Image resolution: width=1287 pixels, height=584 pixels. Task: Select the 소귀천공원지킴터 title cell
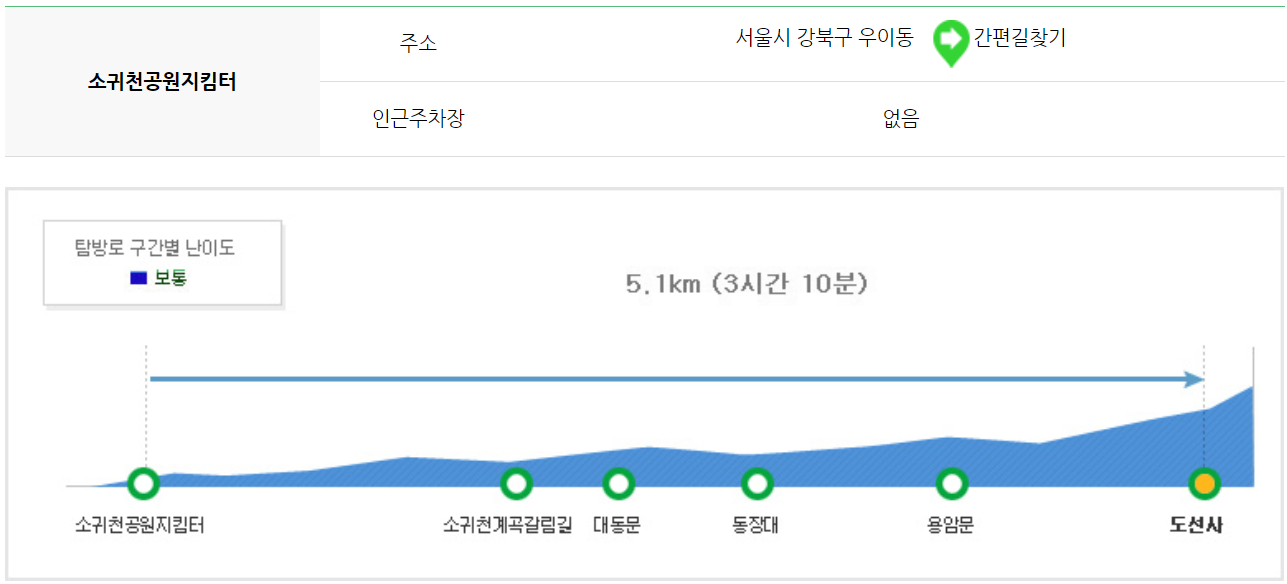click(x=163, y=82)
